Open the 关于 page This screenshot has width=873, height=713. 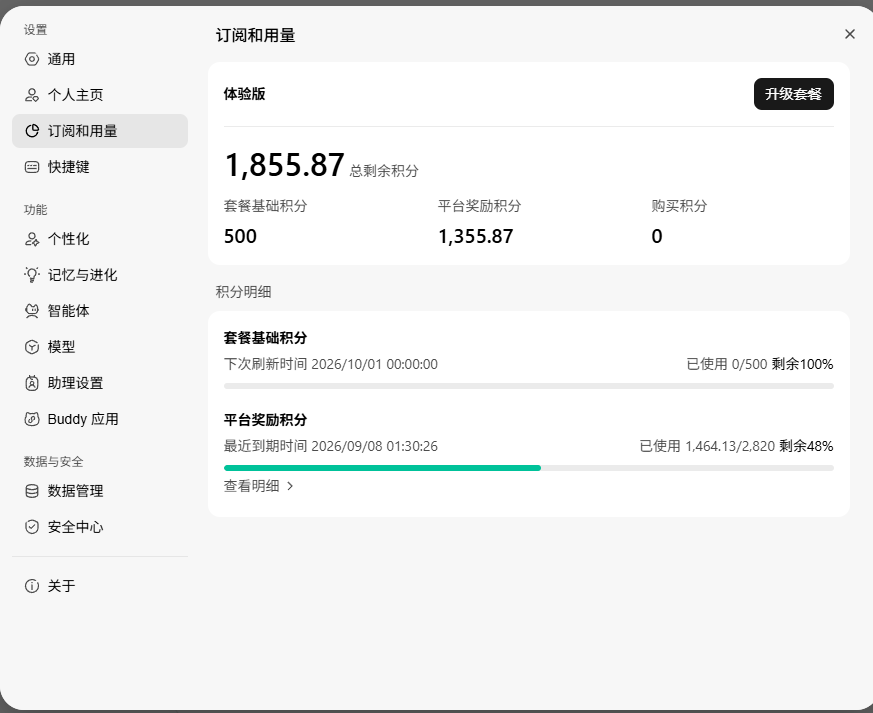(x=100, y=586)
